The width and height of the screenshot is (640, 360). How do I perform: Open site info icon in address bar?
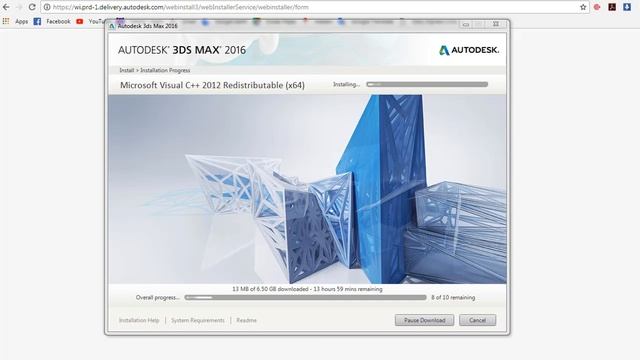(x=47, y=7)
